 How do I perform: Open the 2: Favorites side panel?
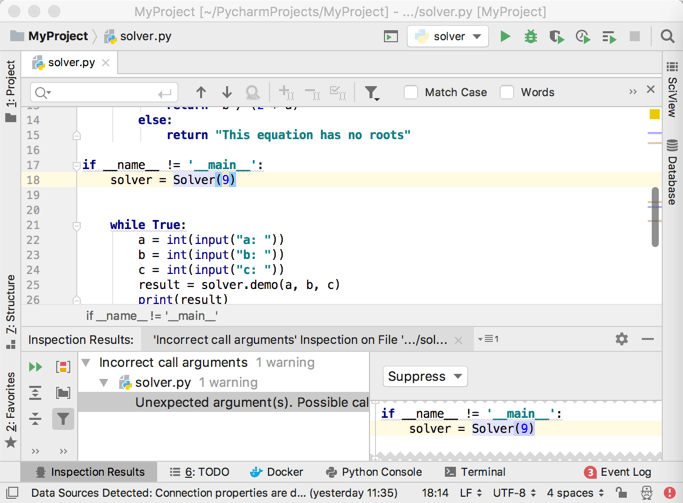point(11,410)
